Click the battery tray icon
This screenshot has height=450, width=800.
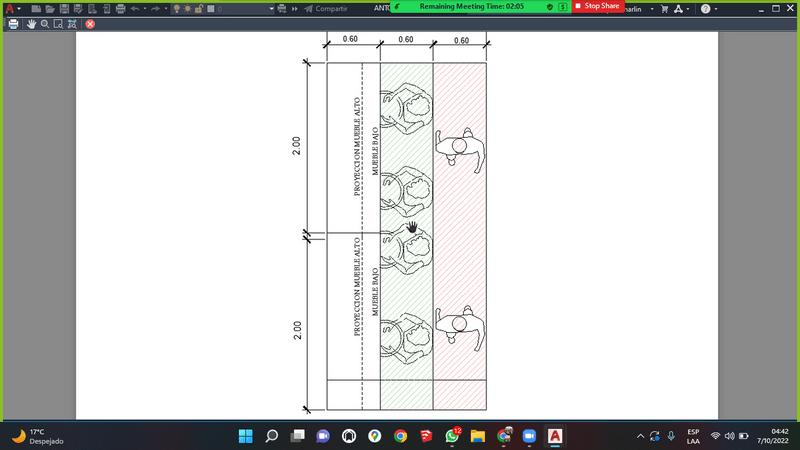[744, 436]
